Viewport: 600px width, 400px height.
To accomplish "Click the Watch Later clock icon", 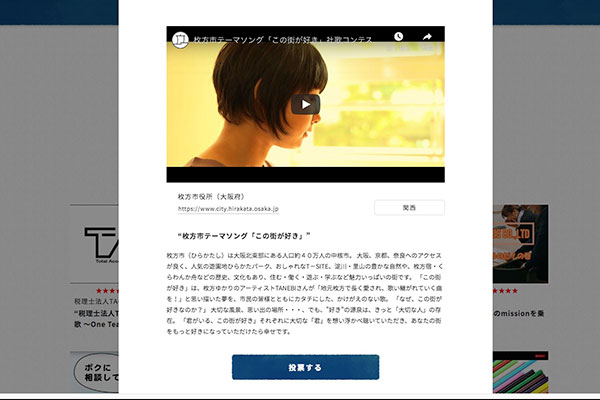I will point(398,37).
